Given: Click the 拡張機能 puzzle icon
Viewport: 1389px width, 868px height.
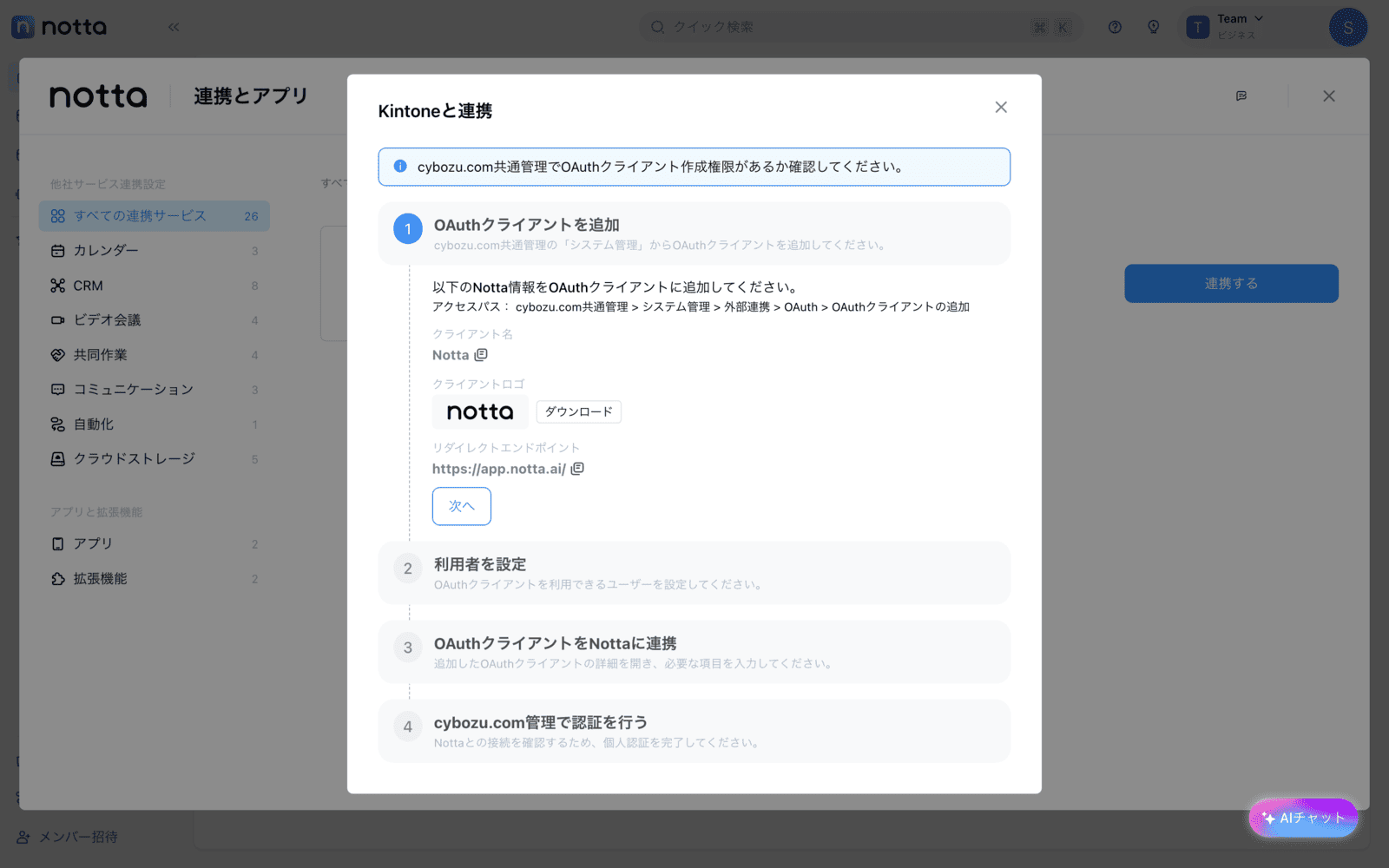Looking at the screenshot, I should point(57,579).
